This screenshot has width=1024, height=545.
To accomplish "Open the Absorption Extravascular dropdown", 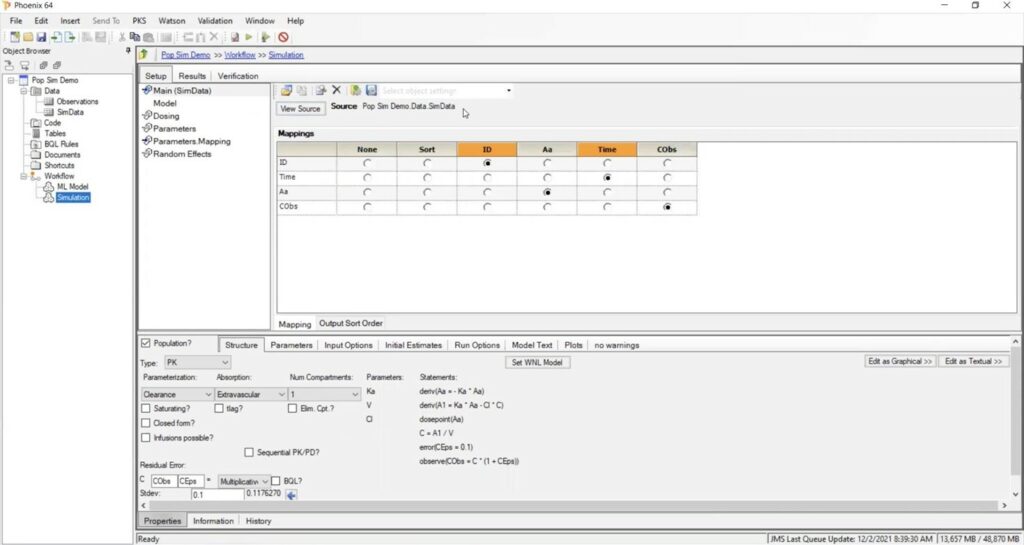I will click(x=251, y=394).
